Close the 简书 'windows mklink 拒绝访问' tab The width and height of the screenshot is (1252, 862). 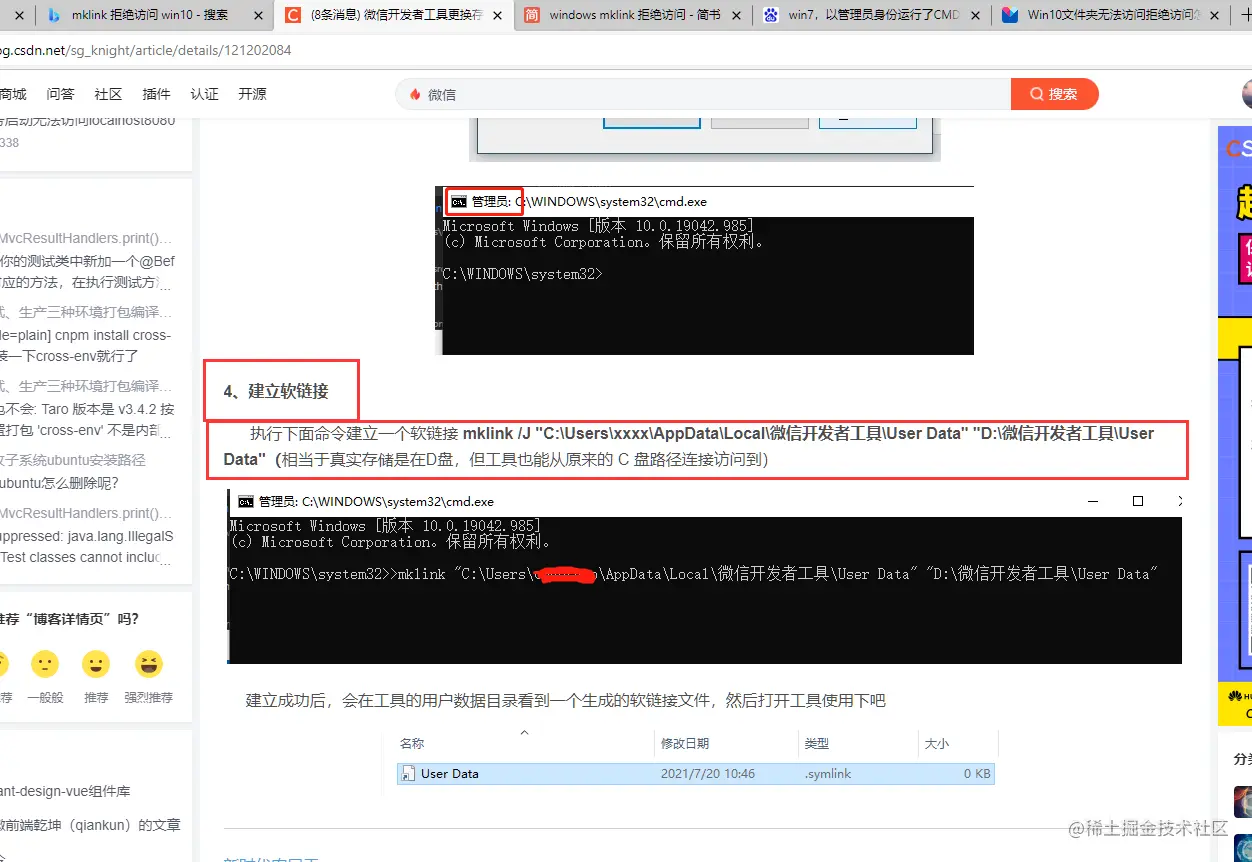coord(737,15)
